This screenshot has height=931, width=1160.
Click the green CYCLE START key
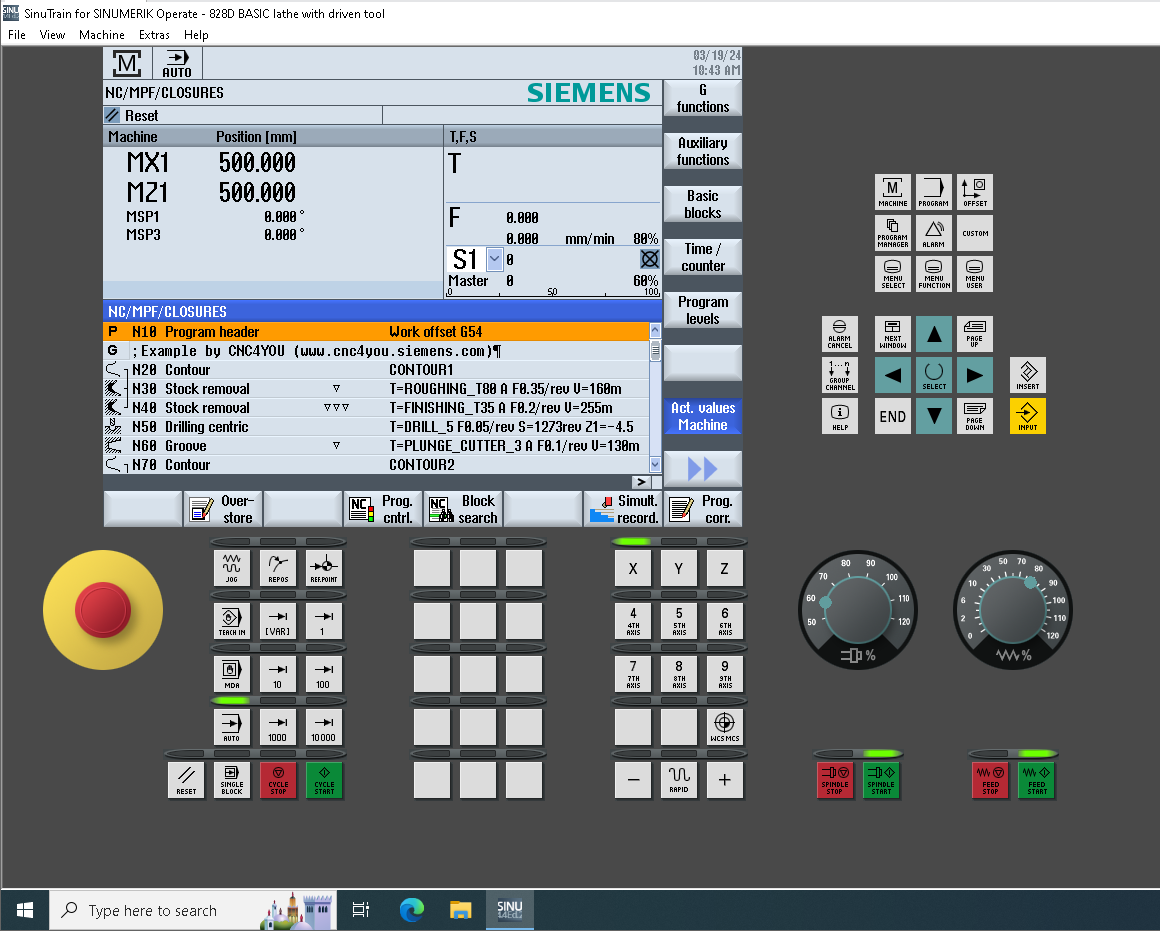coord(324,781)
